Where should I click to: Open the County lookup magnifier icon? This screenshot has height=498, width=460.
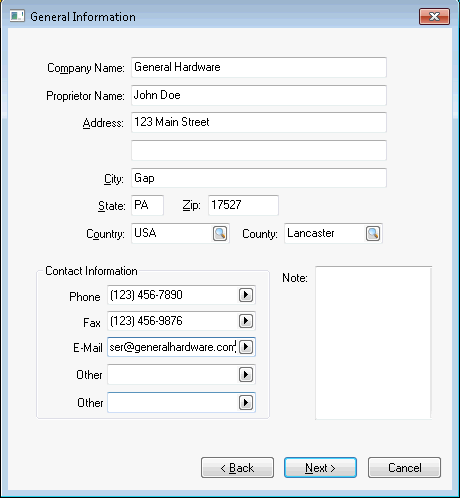click(x=373, y=233)
